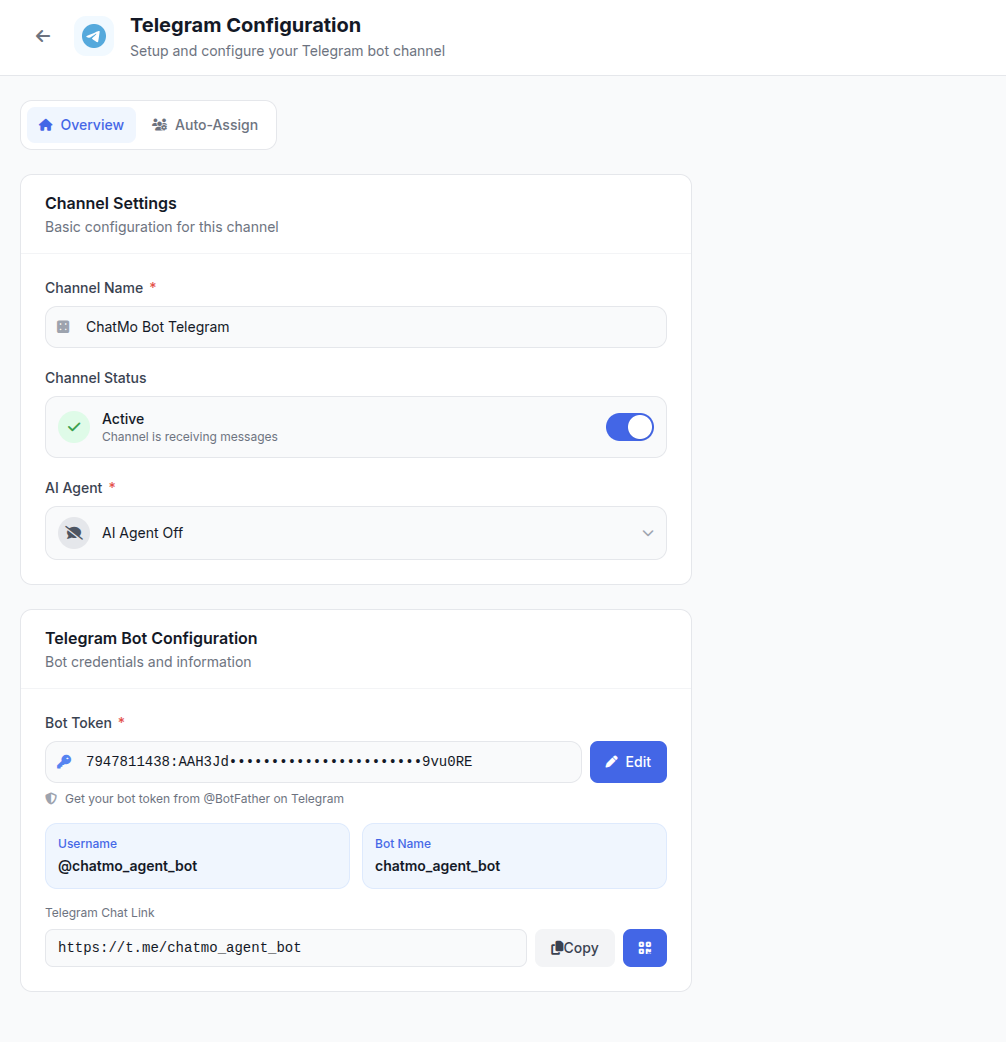
Task: Click the 'Channel is receiving messages' text
Action: tap(189, 437)
